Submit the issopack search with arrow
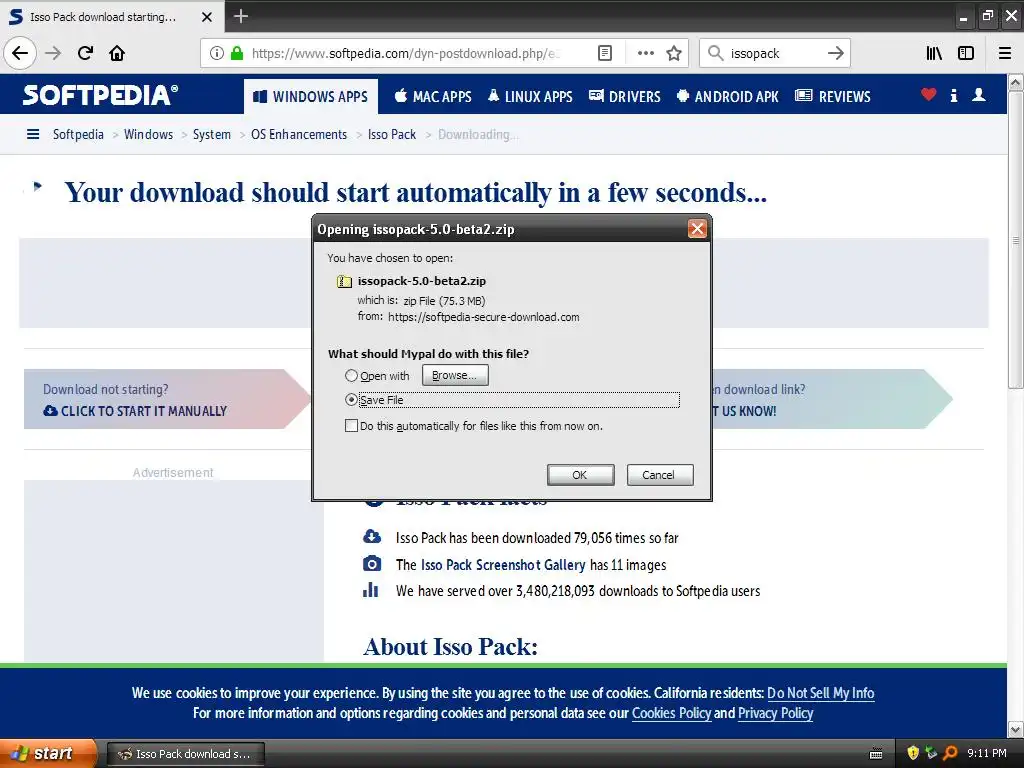The image size is (1024, 768). click(x=835, y=53)
